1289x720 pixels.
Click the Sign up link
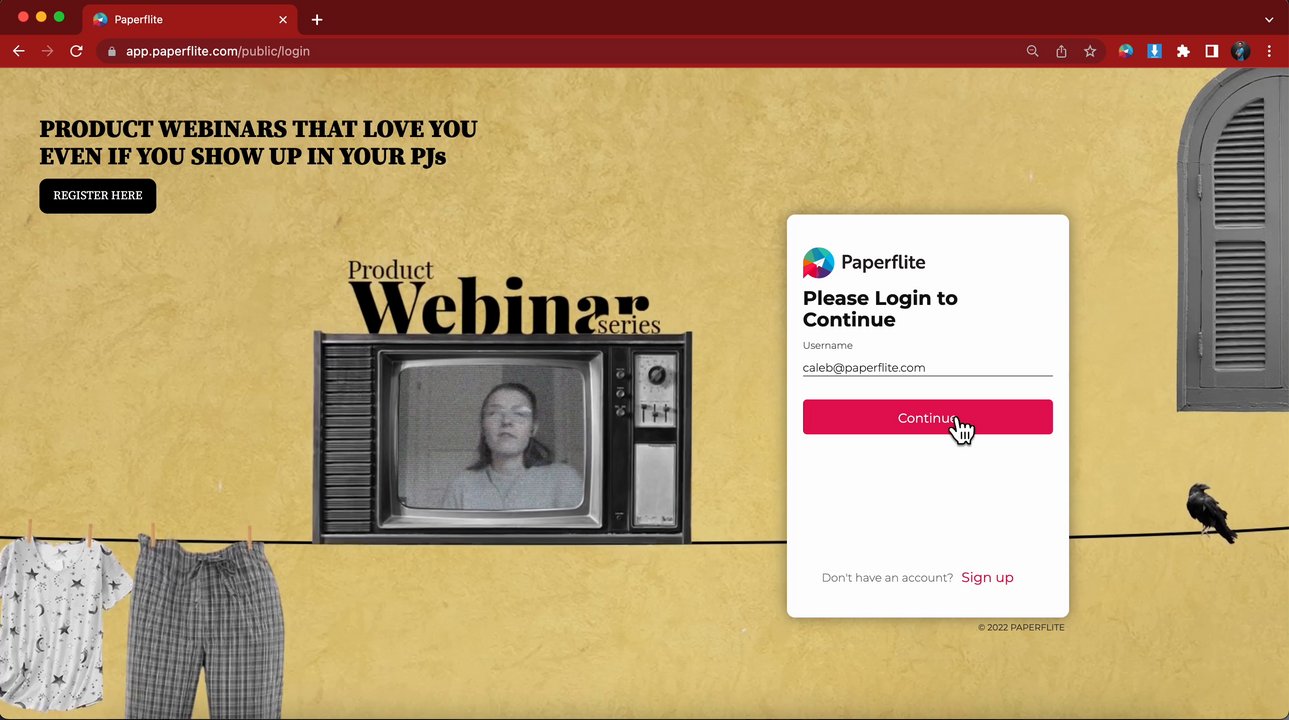click(987, 577)
